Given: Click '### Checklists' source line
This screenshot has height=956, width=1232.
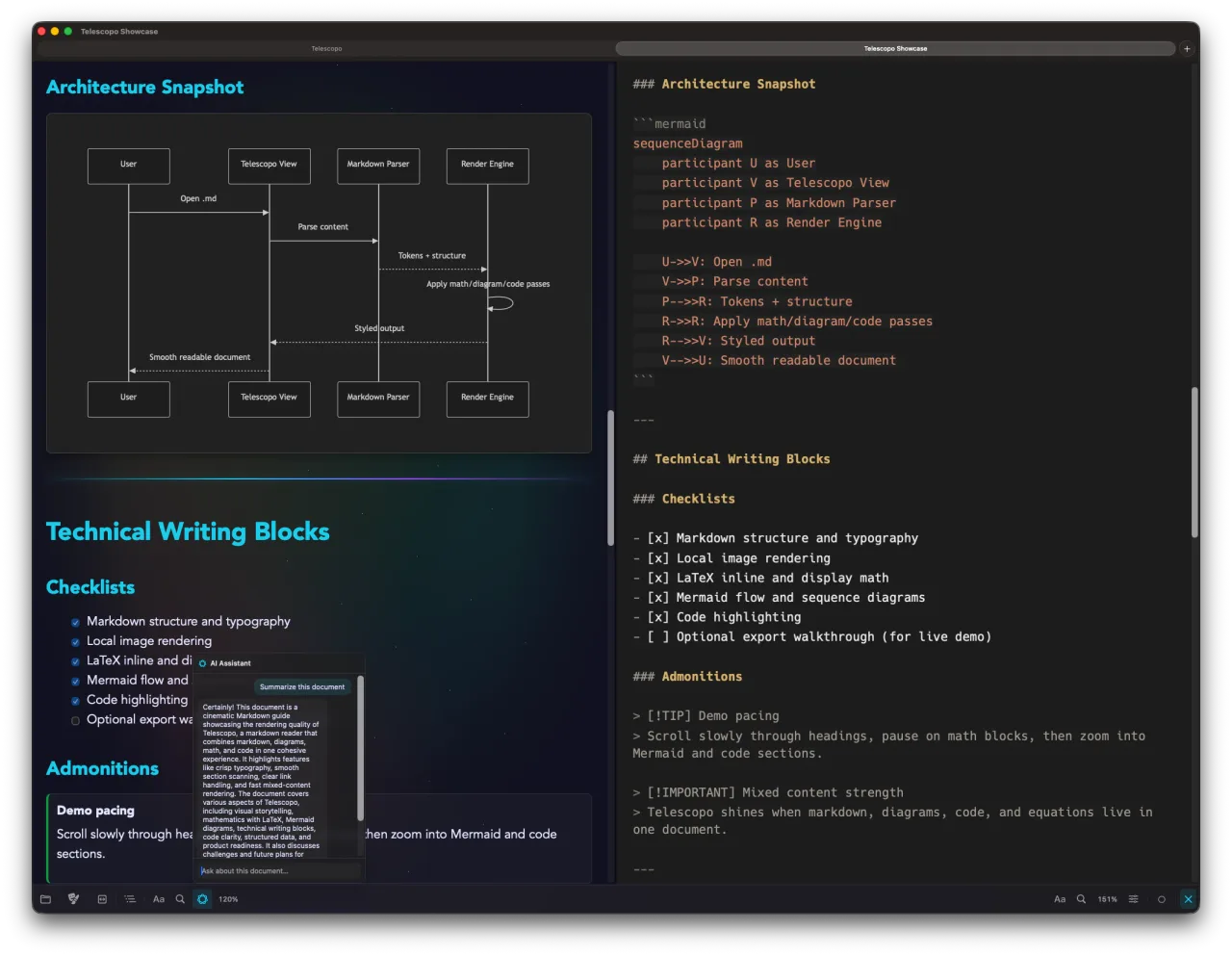Looking at the screenshot, I should click(x=683, y=499).
